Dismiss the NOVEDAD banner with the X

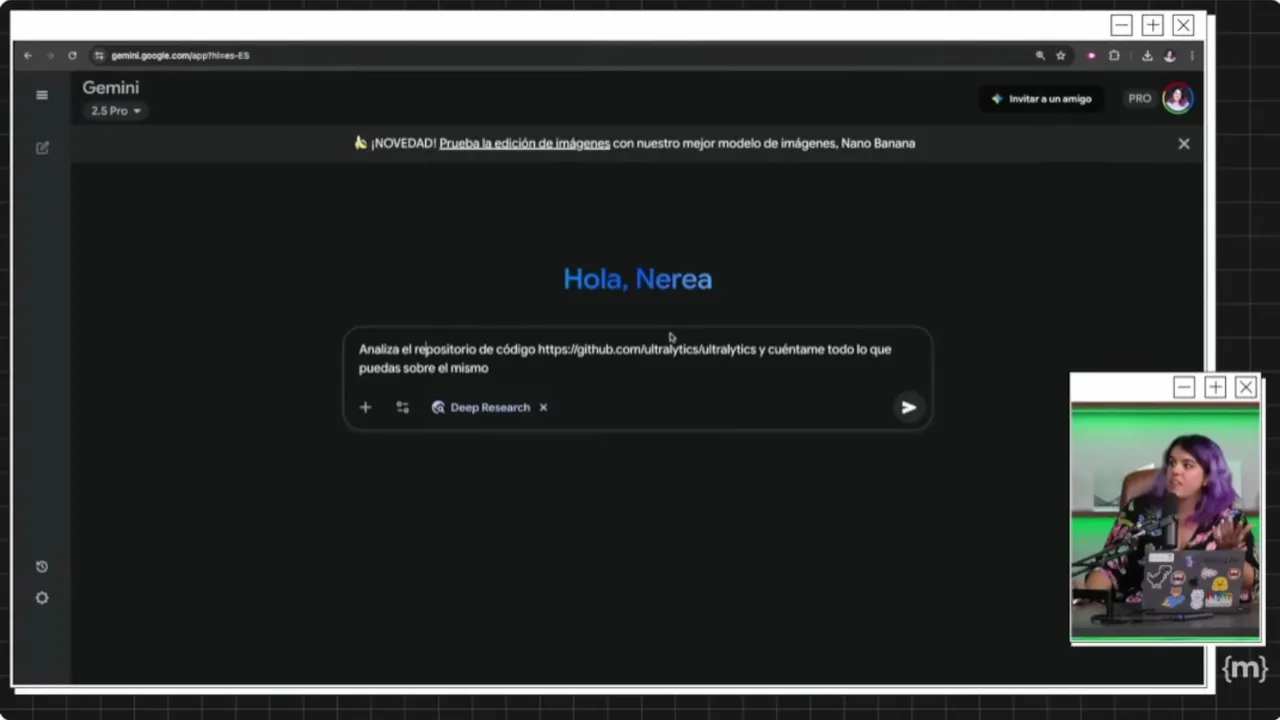(x=1184, y=144)
